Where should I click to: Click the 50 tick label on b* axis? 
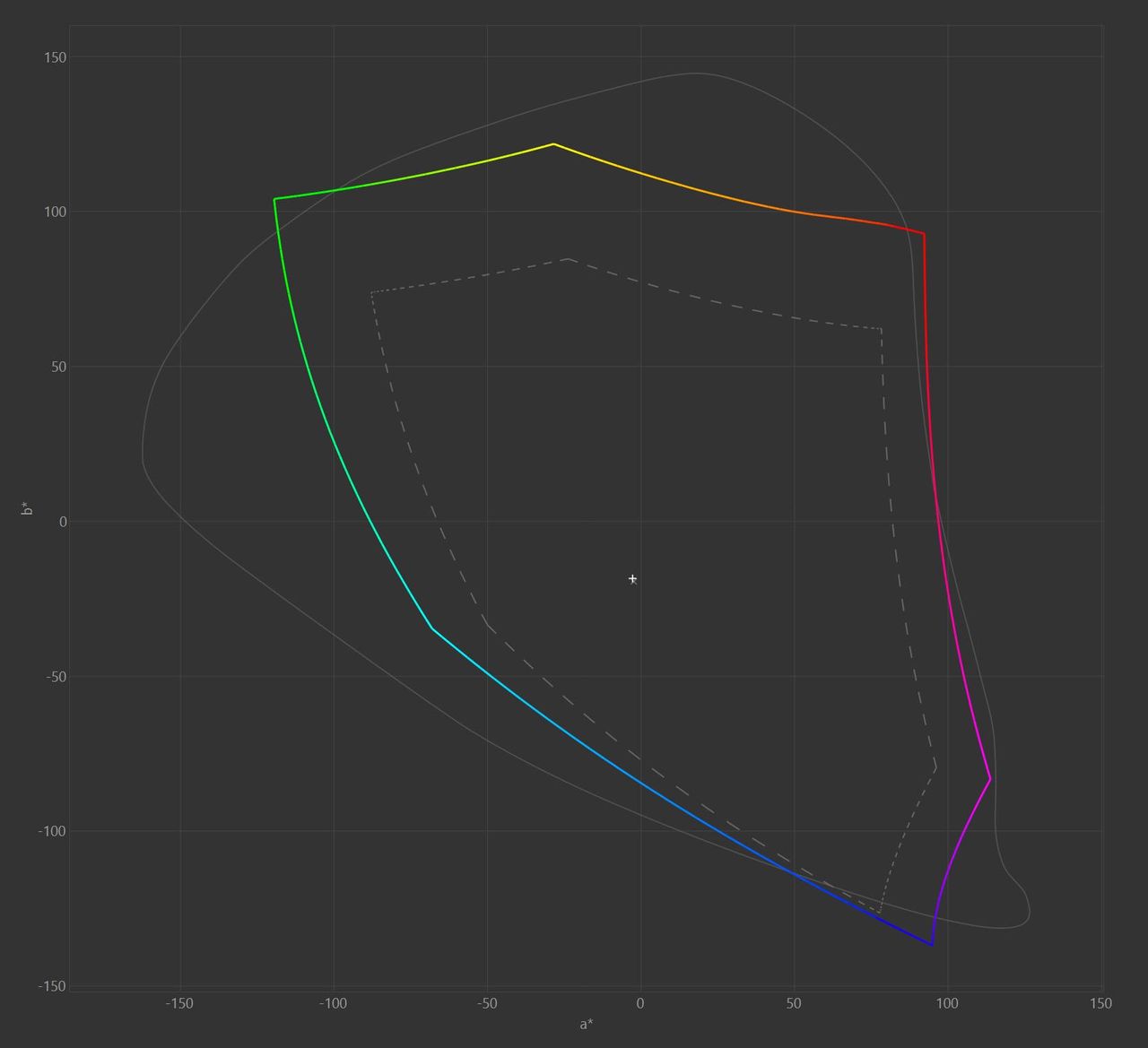57,367
